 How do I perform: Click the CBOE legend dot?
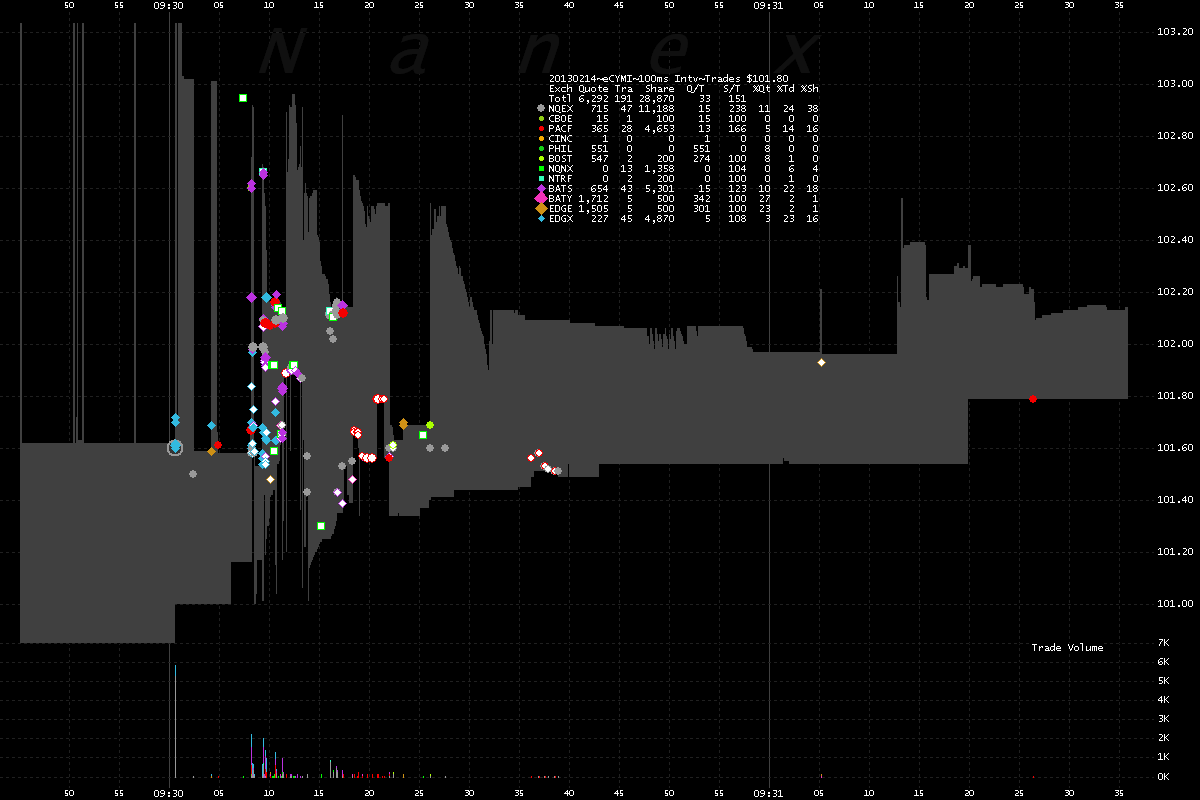pyautogui.click(x=541, y=118)
